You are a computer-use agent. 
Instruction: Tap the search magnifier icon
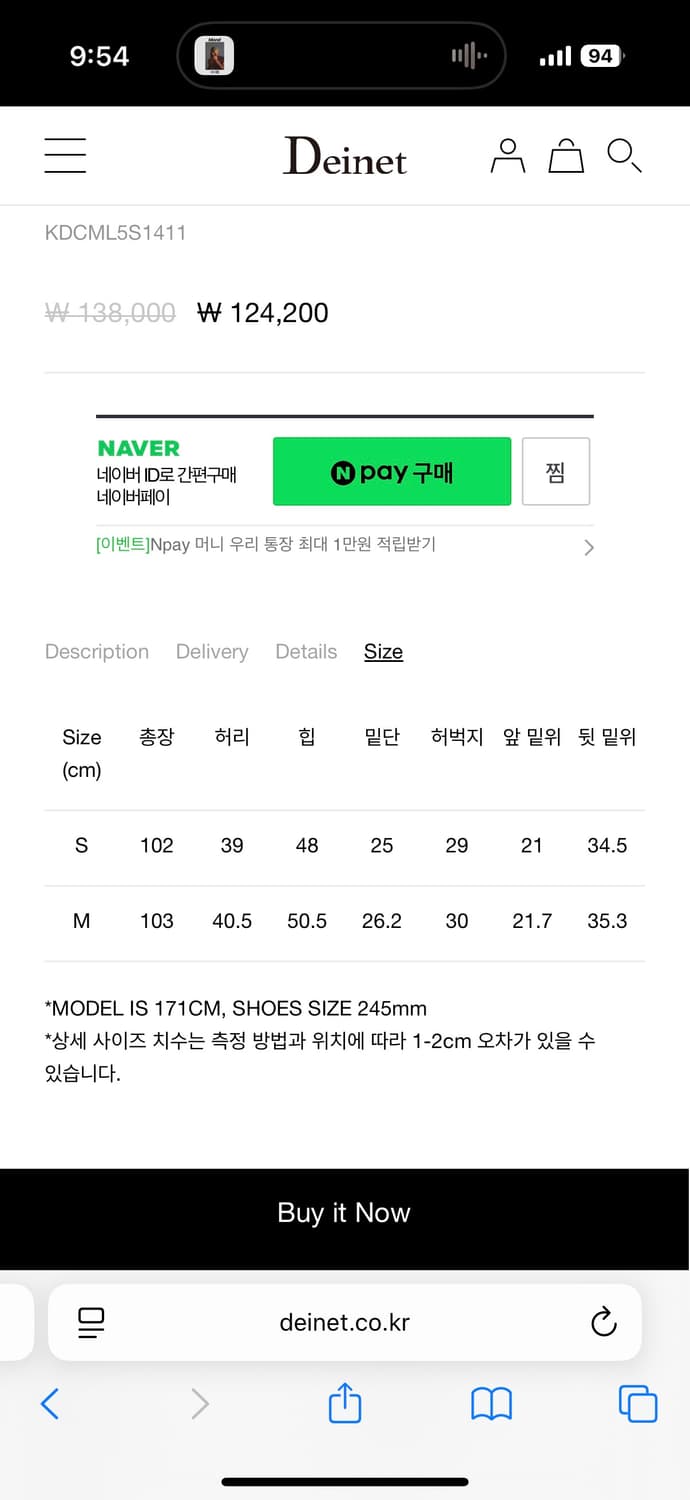pos(624,156)
